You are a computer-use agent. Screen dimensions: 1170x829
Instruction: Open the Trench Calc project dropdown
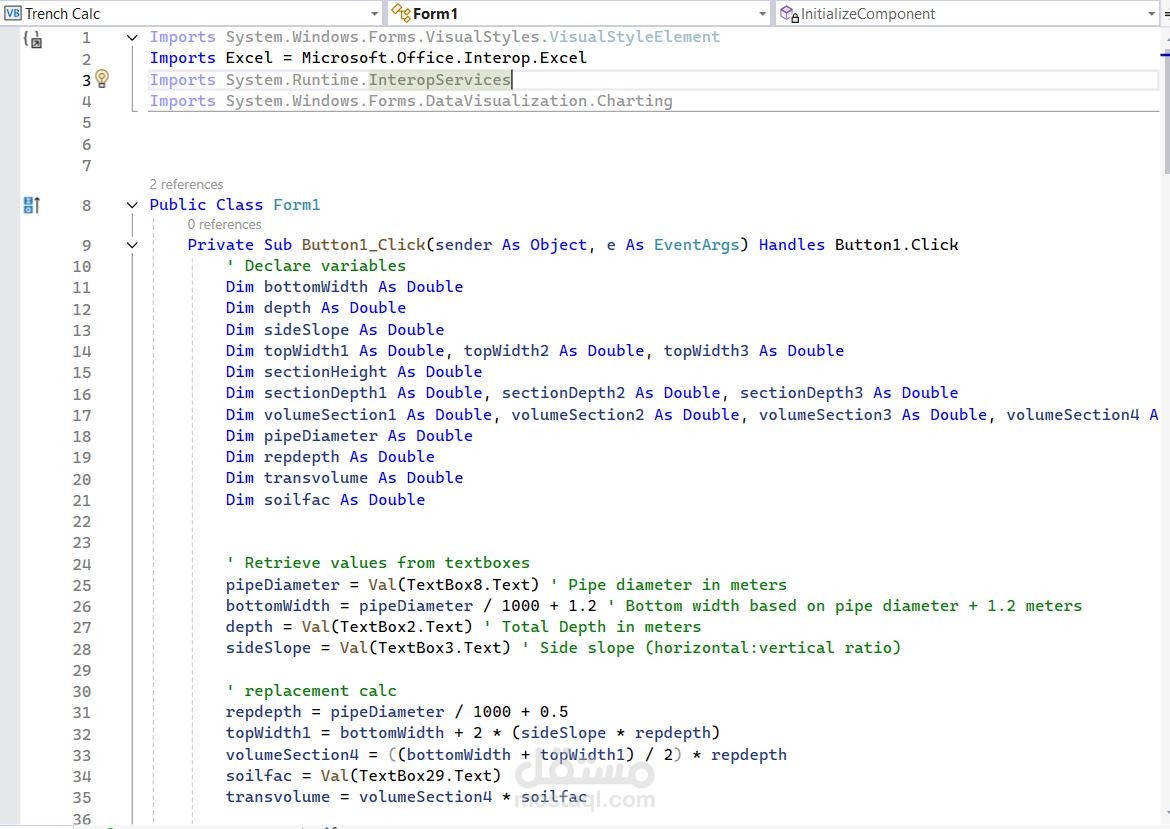click(x=375, y=13)
